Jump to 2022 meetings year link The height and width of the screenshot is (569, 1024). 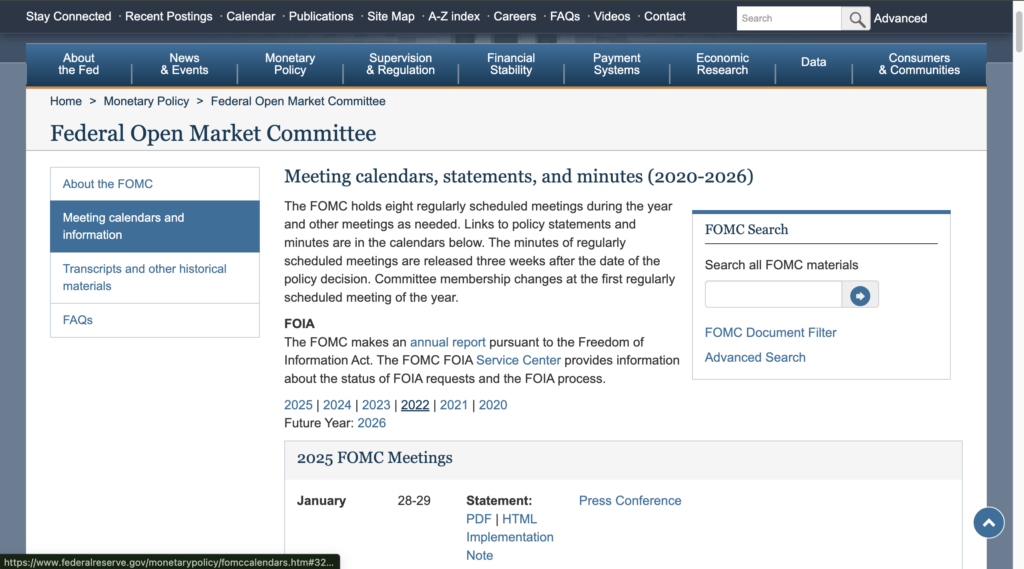[415, 405]
